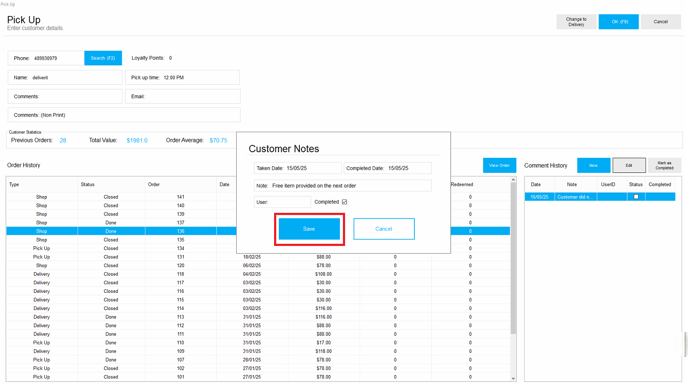Toggle the Completed checkbox in Customer Notes
688x387 pixels.
(344, 202)
